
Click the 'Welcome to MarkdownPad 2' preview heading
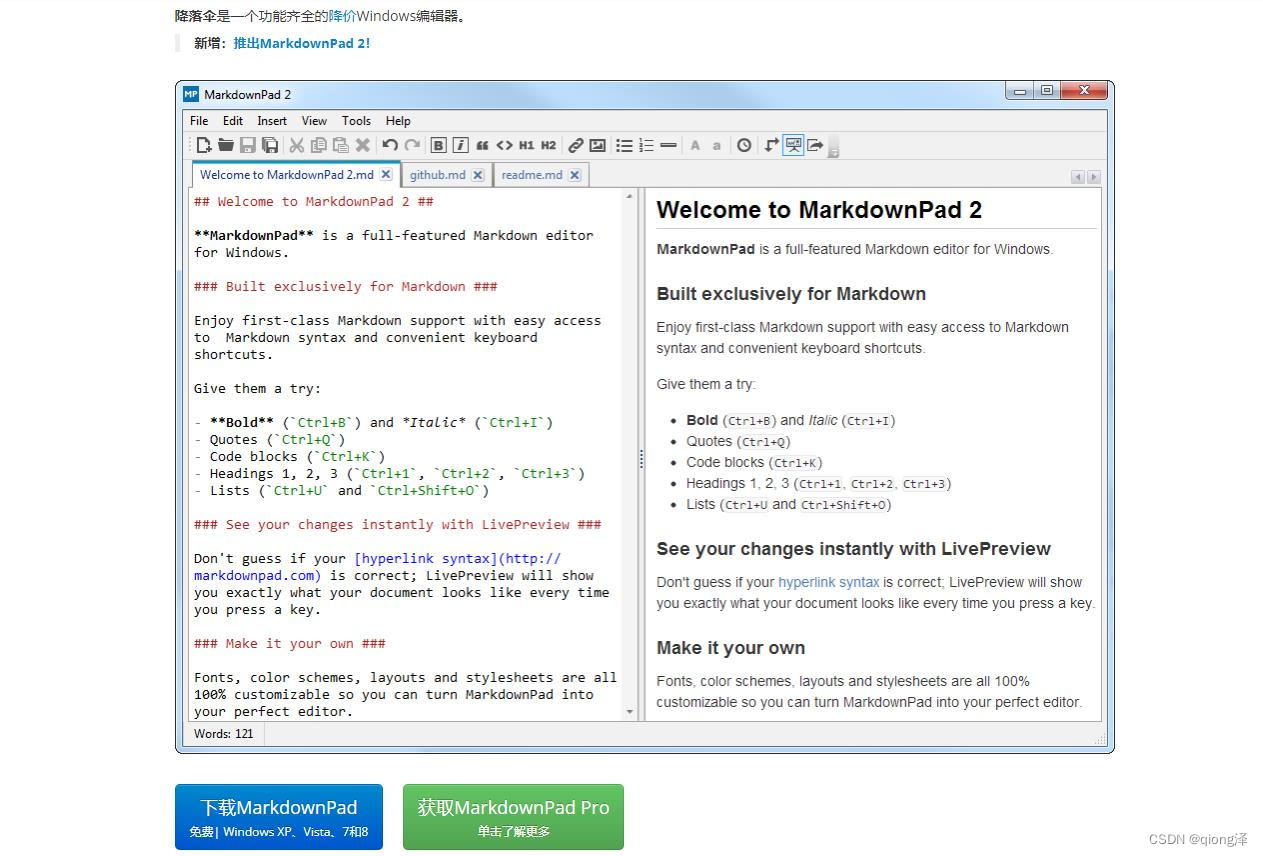(x=819, y=210)
